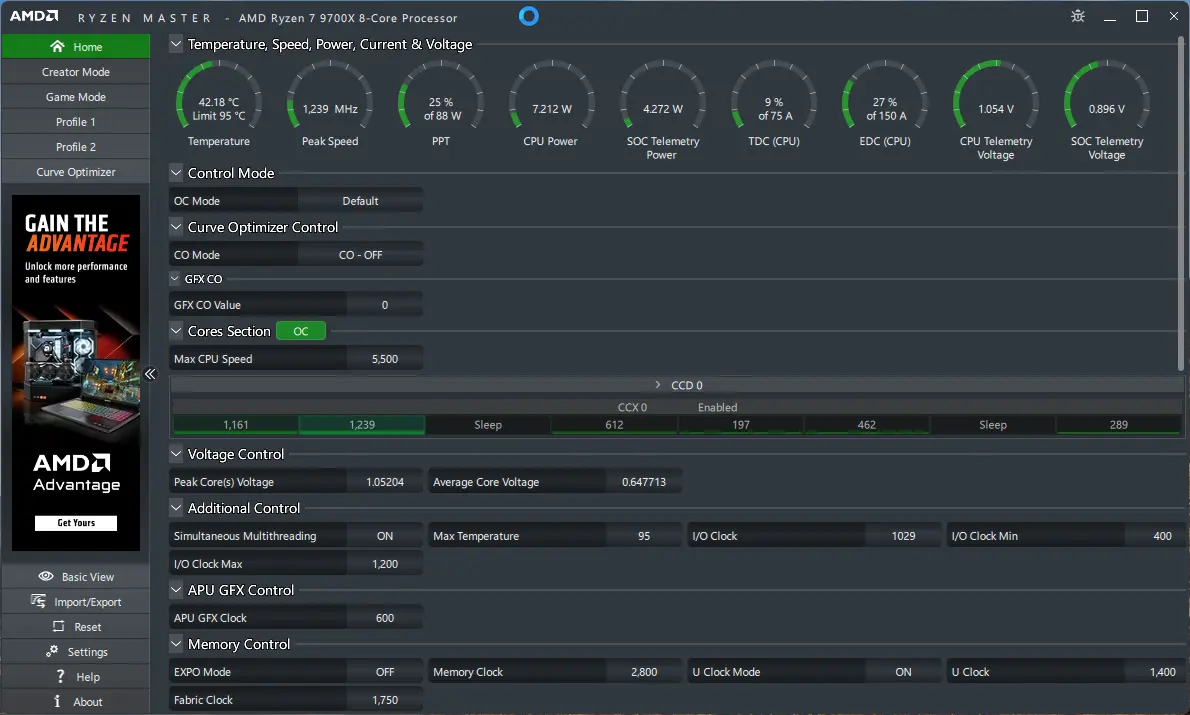Collapse the Additional Control section
The width and height of the screenshot is (1190, 715).
pyautogui.click(x=176, y=508)
